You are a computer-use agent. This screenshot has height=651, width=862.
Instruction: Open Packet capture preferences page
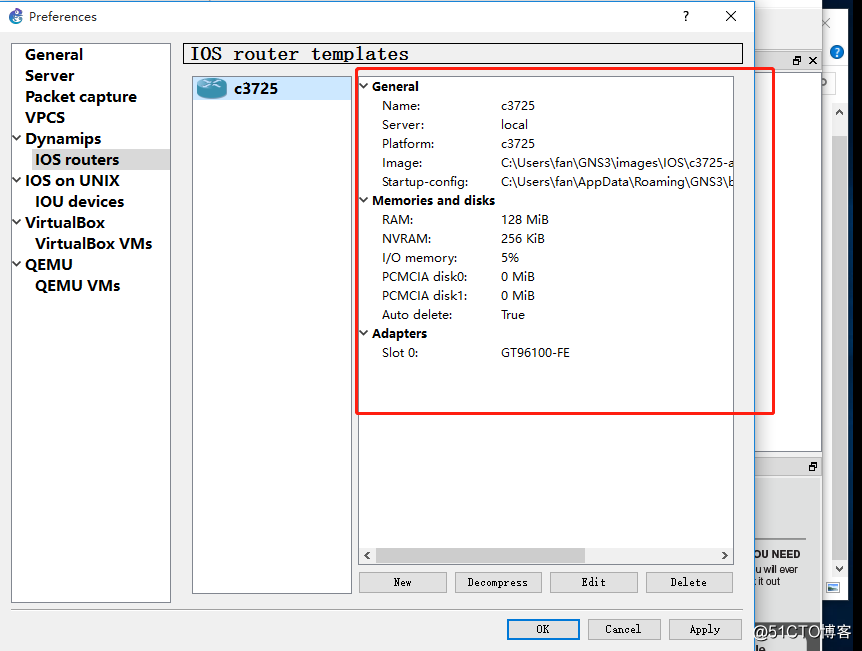point(81,97)
